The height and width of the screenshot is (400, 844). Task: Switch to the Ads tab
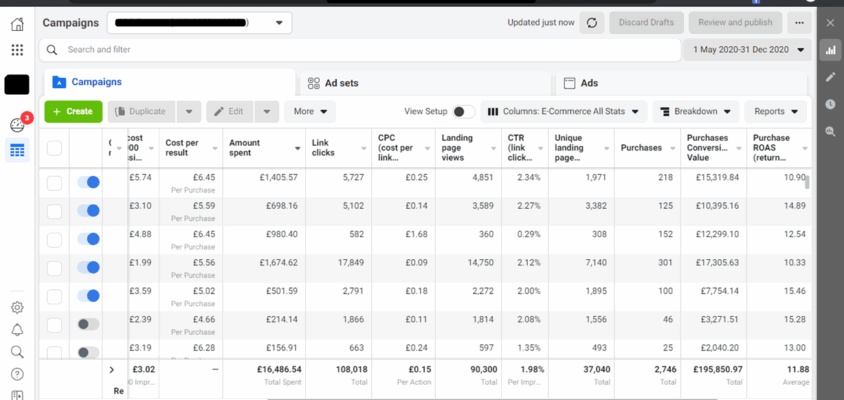point(681,83)
